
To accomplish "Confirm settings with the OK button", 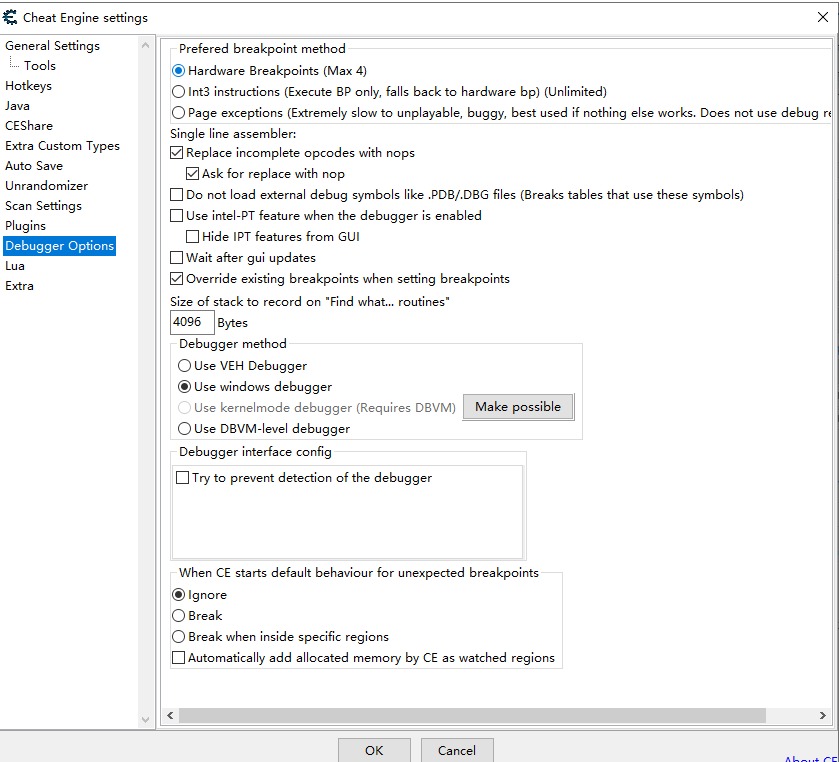I will coord(373,750).
